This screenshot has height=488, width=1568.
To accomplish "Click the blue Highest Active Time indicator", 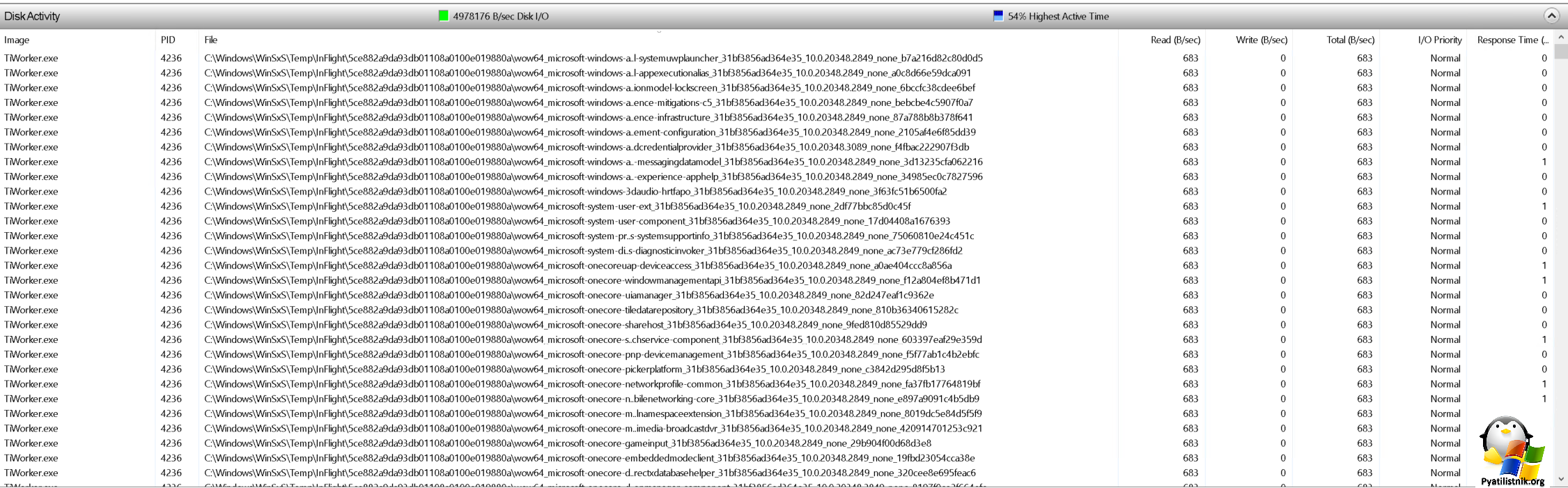I will click(x=998, y=16).
